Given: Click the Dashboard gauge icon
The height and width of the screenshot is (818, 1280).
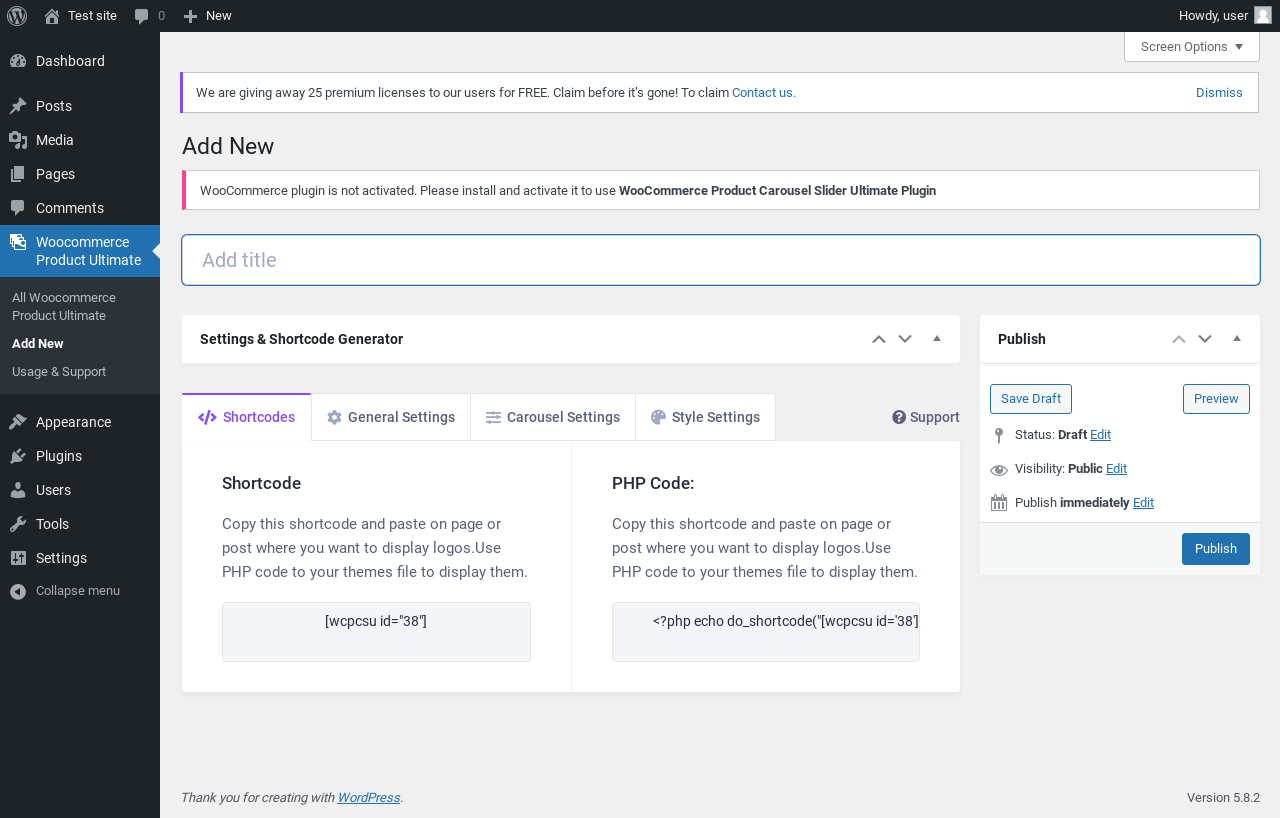Looking at the screenshot, I should (18, 61).
